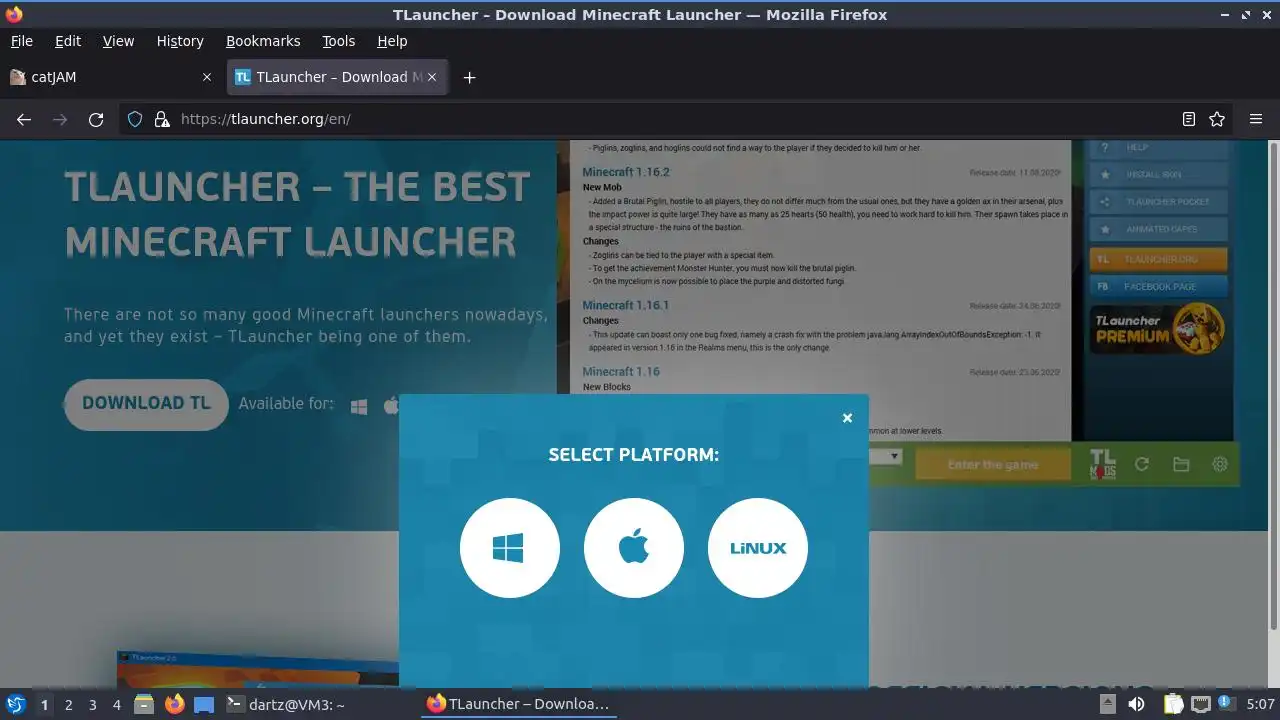Focus the TLauncher Firefox taskbar entry
The width and height of the screenshot is (1280, 720).
point(518,704)
